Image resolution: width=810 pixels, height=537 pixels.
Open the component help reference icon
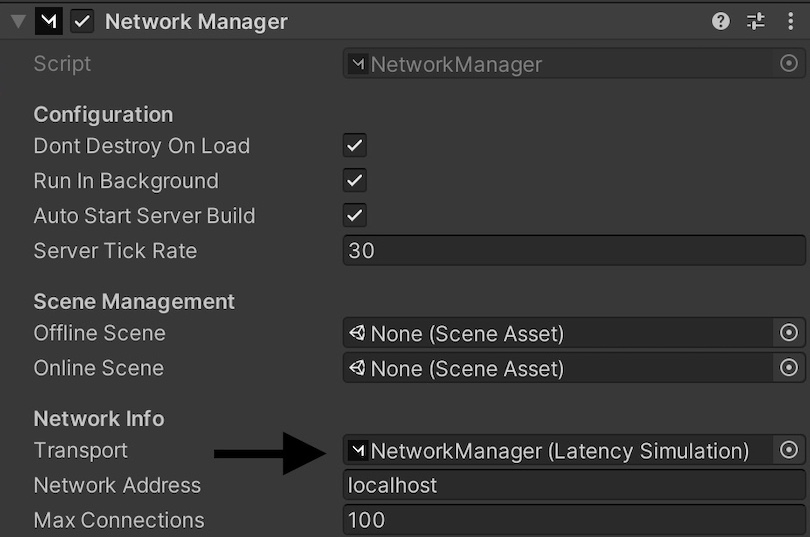[x=720, y=21]
